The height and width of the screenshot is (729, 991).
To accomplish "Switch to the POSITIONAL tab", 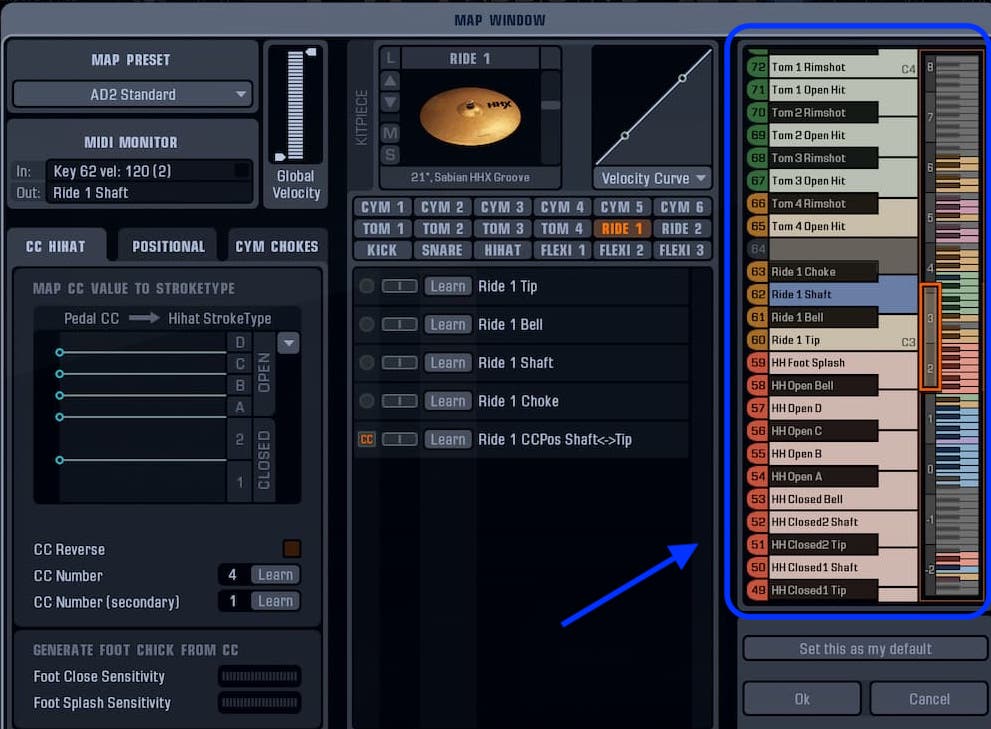I will tap(168, 247).
